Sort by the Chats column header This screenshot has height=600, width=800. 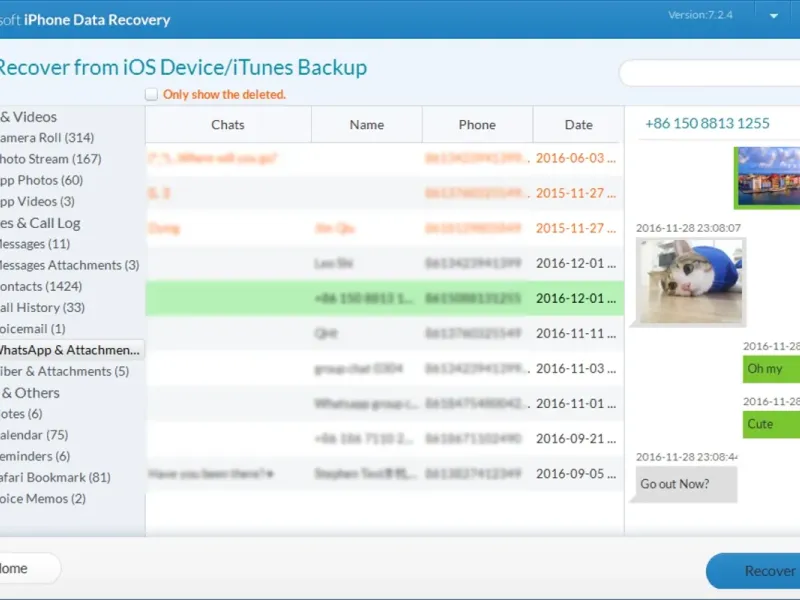click(228, 124)
